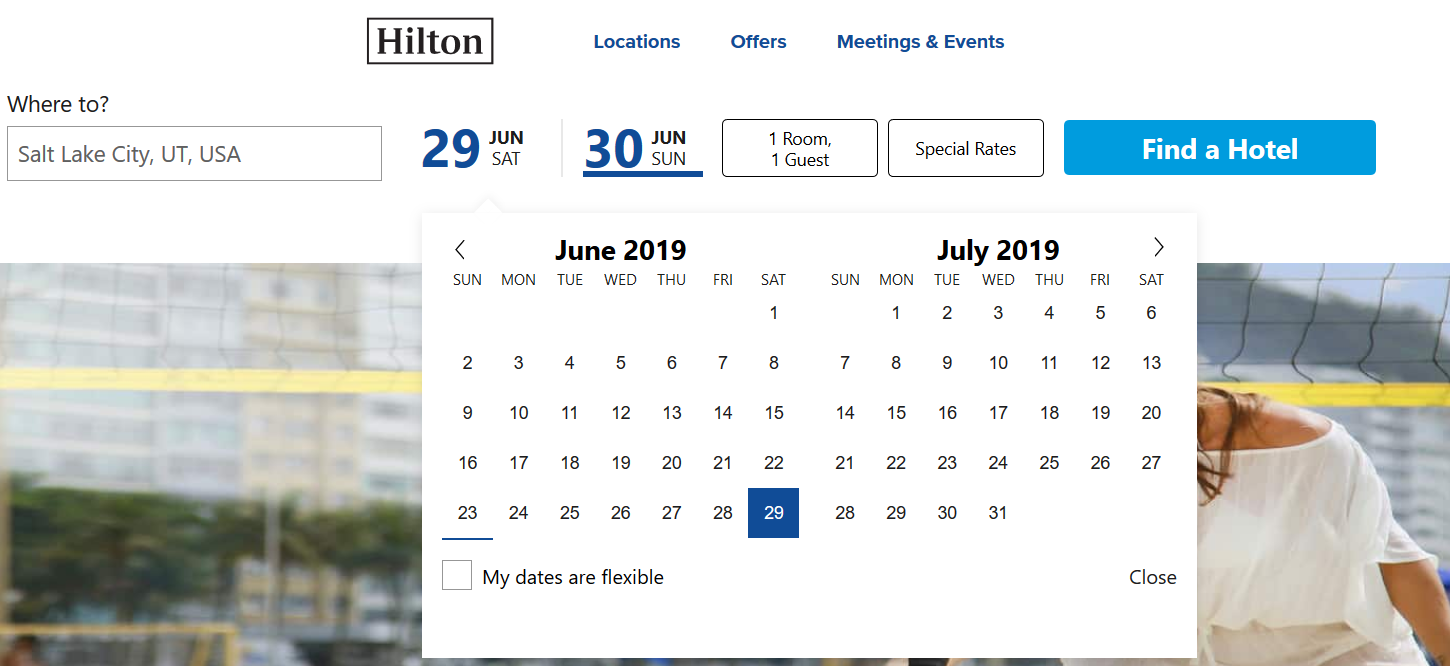
Task: Open the check-in date 29 Jun picker
Action: (472, 148)
